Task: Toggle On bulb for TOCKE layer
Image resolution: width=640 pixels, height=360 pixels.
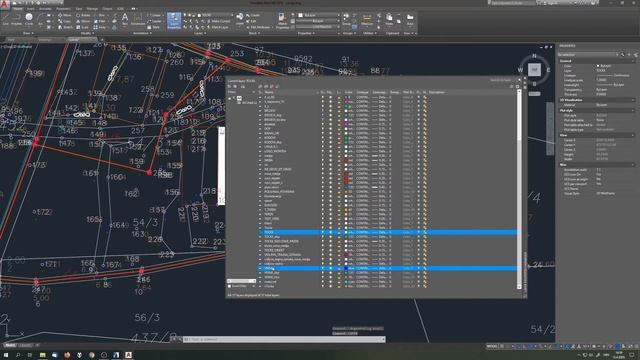Action: point(322,232)
